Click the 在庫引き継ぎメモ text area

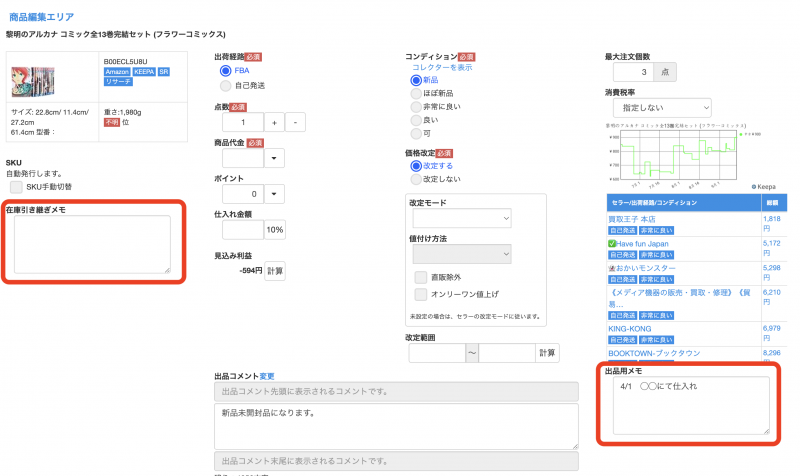coord(92,244)
